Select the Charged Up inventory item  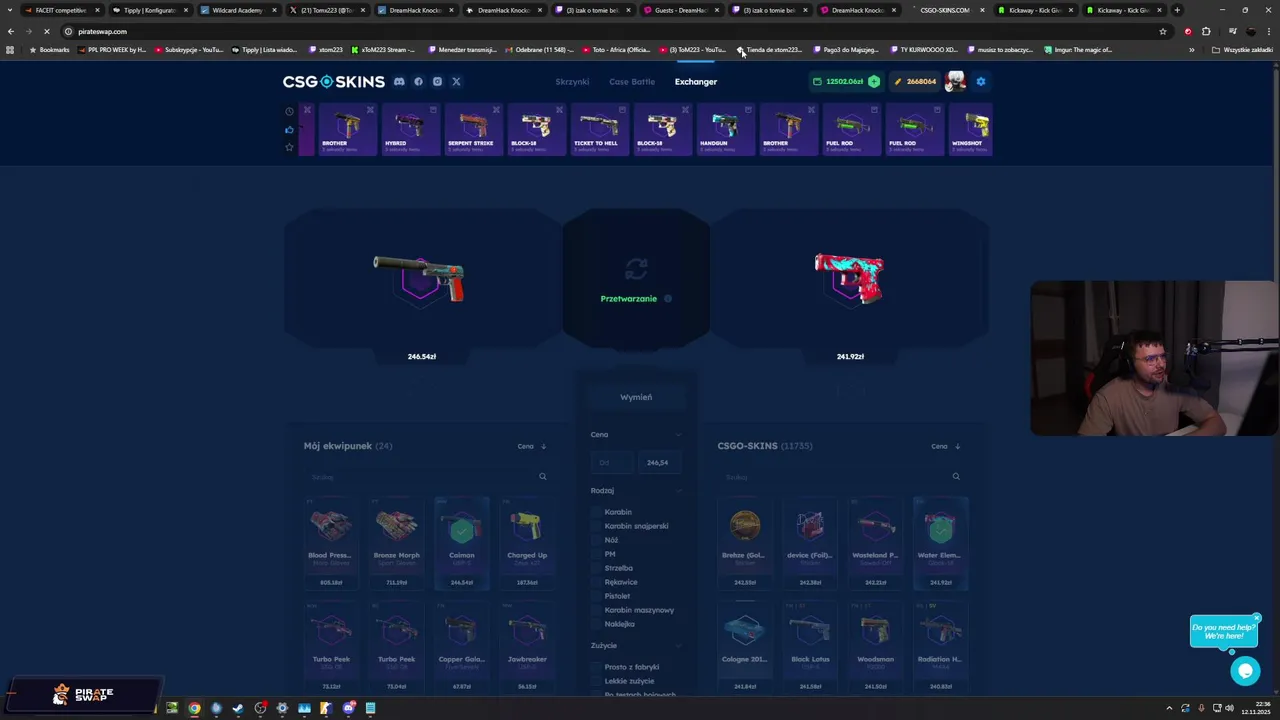click(527, 542)
